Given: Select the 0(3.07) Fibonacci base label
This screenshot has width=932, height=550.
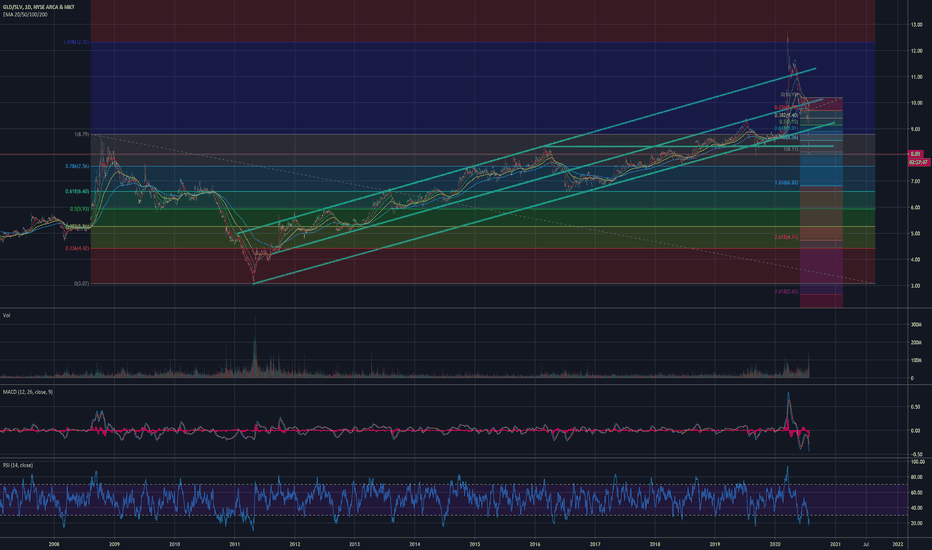Looking at the screenshot, I should (81, 284).
